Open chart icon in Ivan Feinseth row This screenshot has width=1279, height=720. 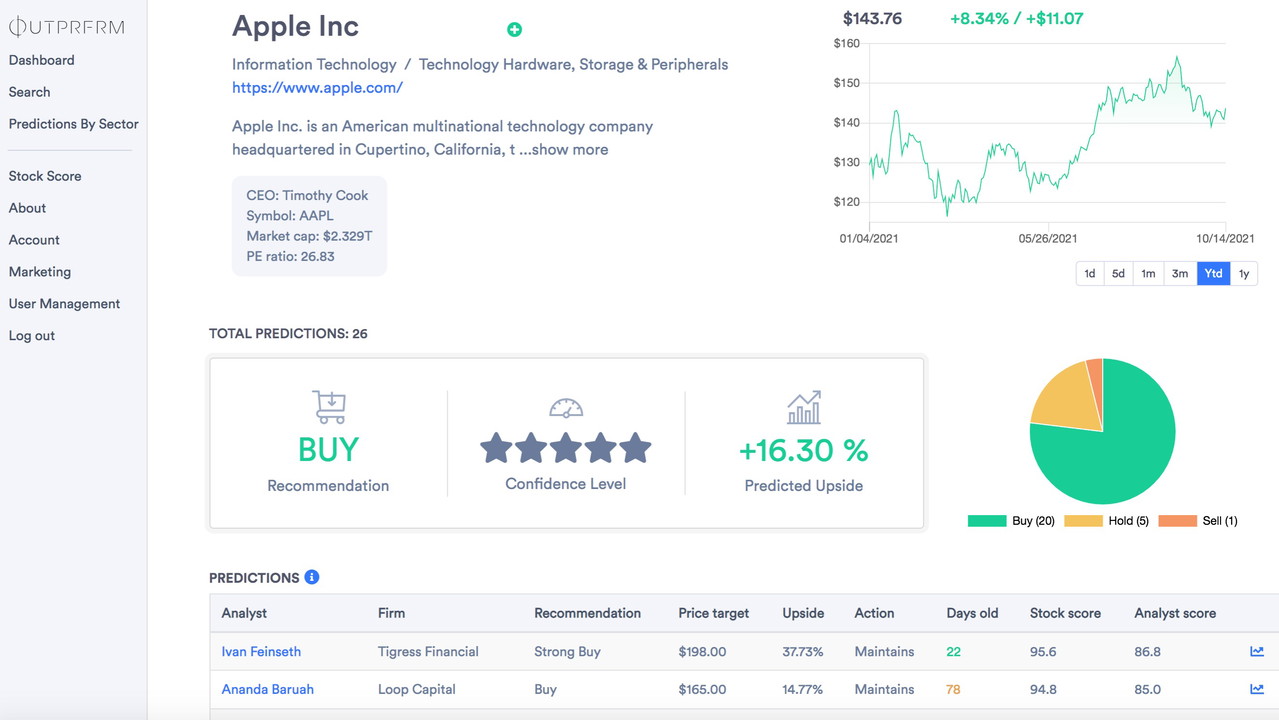pos(1257,651)
